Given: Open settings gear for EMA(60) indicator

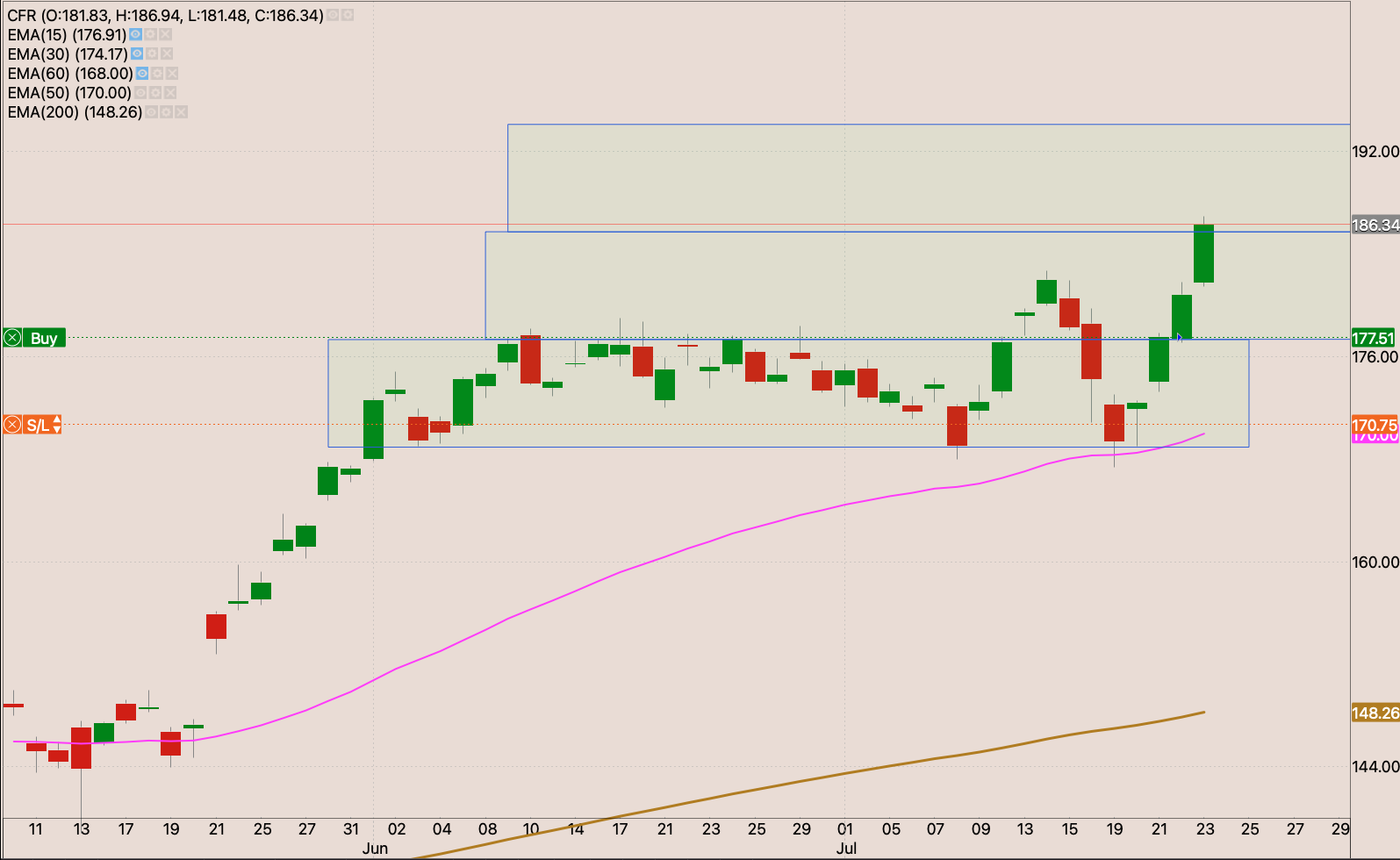Looking at the screenshot, I should (x=157, y=74).
